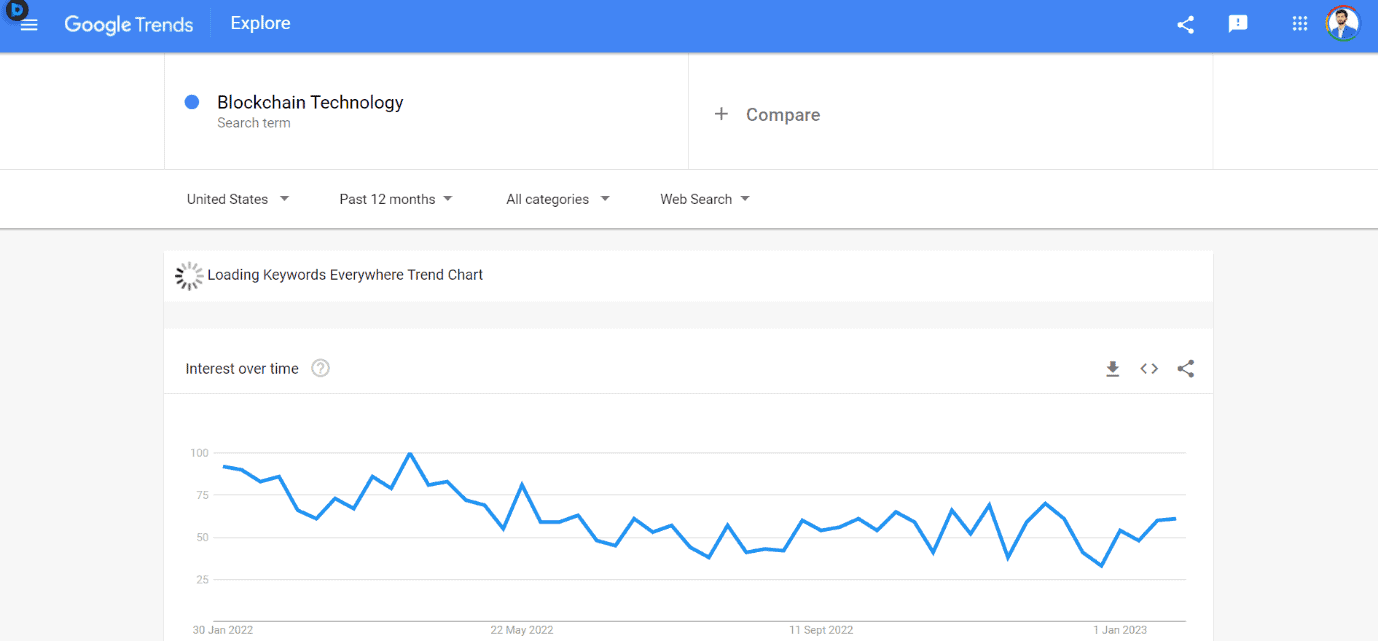The height and width of the screenshot is (641, 1378).
Task: Click the blue series color dot
Action: [x=191, y=102]
